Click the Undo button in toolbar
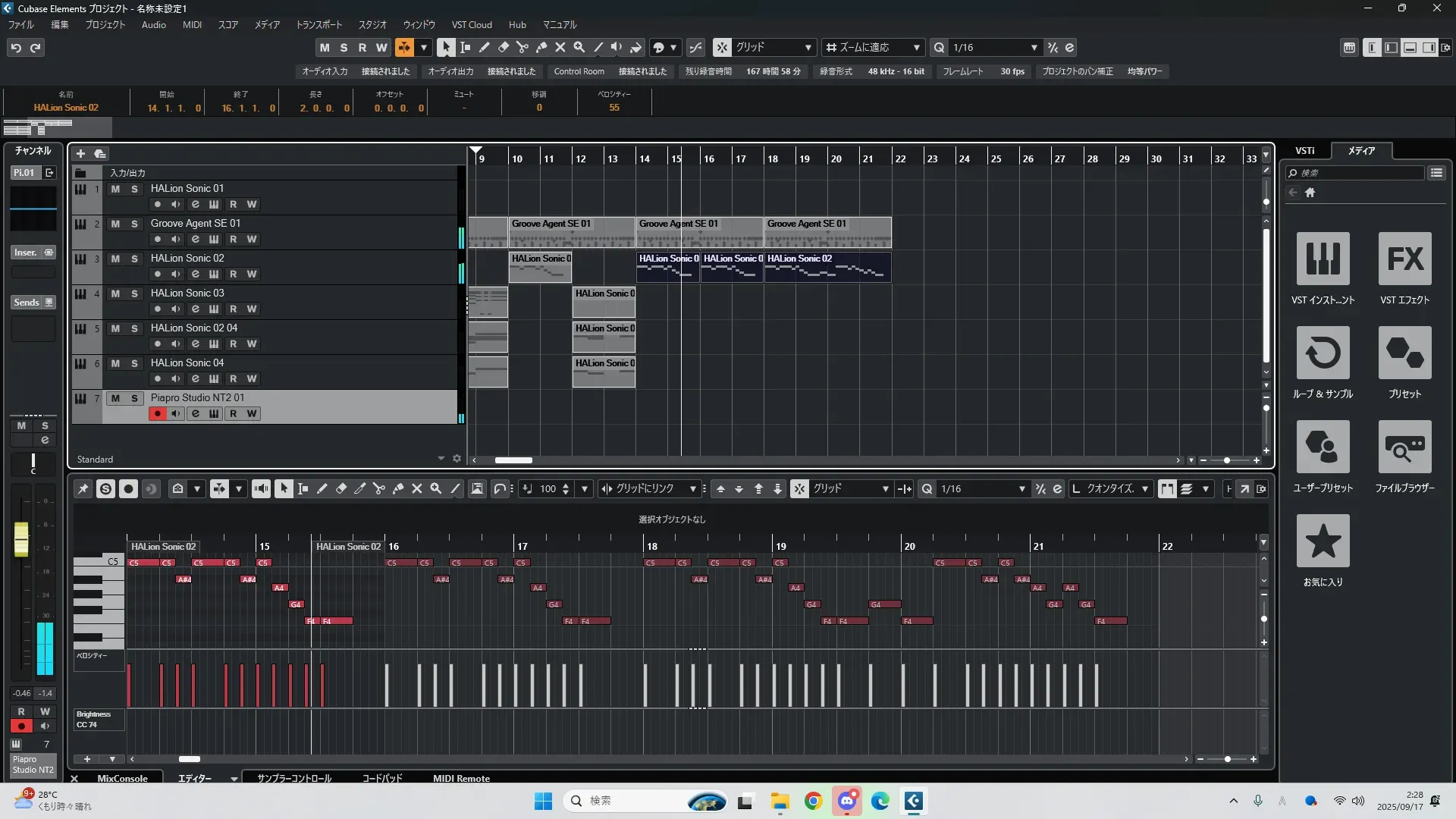 [x=16, y=48]
